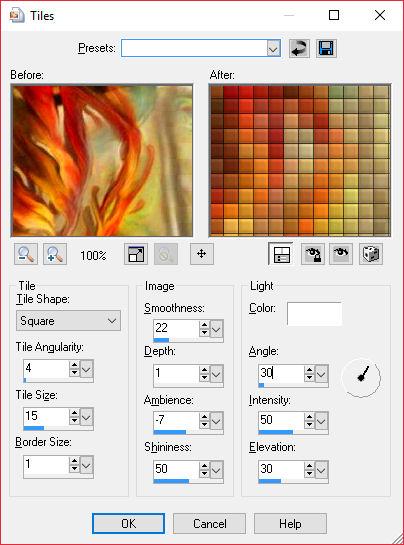
Task: Expand the Tile Size slider dropdown
Action: pyautogui.click(x=86, y=417)
